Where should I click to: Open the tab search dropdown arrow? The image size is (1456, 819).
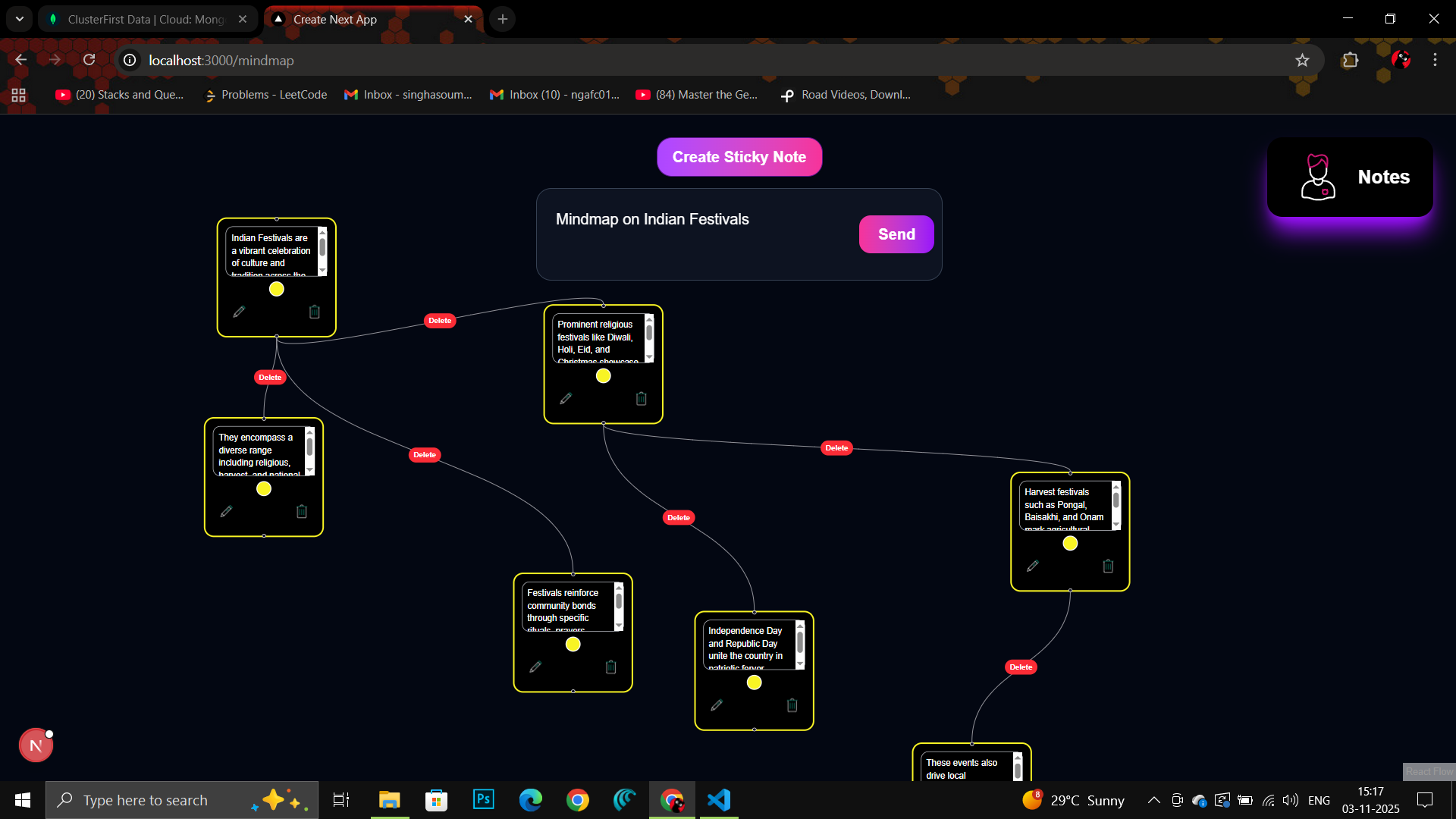click(x=19, y=19)
